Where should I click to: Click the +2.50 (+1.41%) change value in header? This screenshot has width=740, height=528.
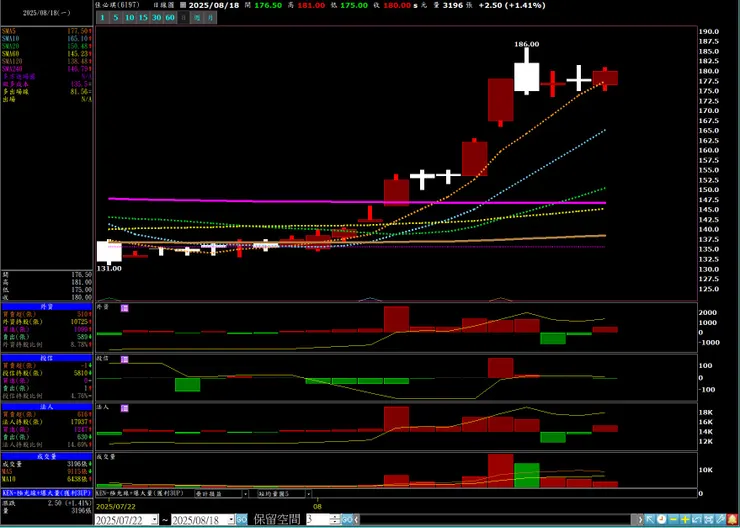click(x=512, y=6)
